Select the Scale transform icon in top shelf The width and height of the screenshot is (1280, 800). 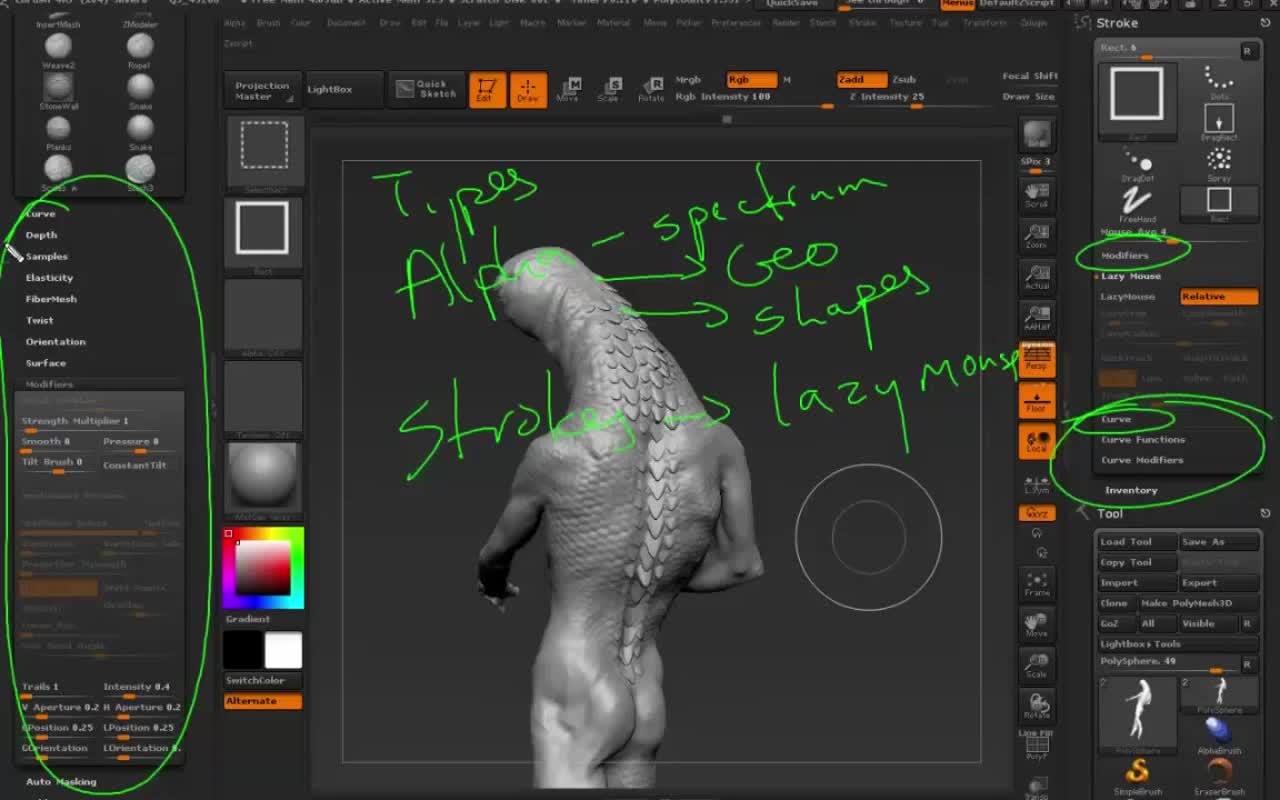click(609, 90)
